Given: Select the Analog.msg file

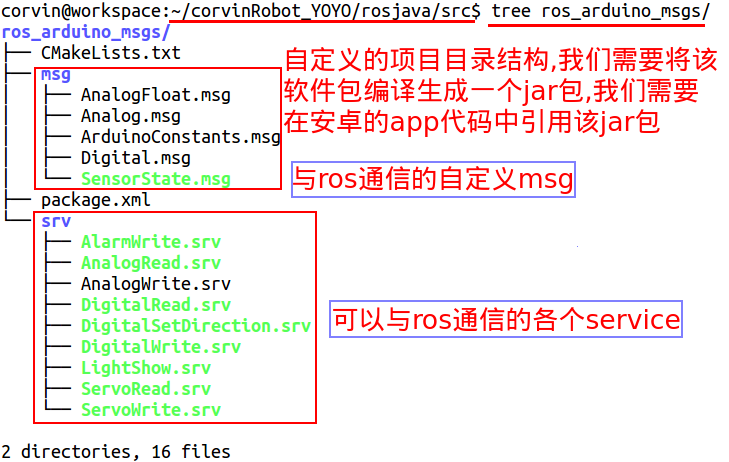Looking at the screenshot, I should tap(131, 116).
